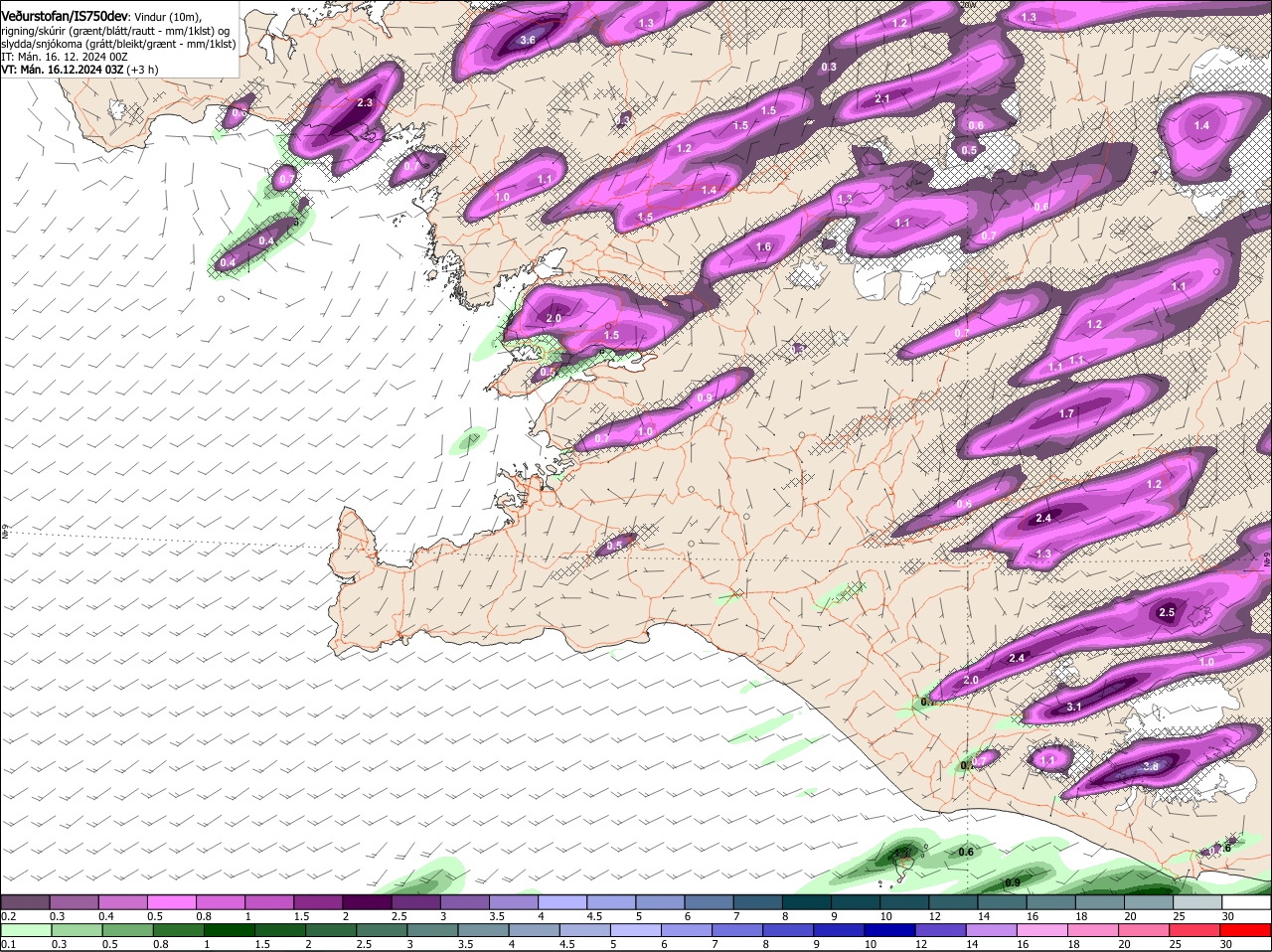Image resolution: width=1272 pixels, height=952 pixels.
Task: Select the 0.2 dark mauve swatch in the snow legend
Action: coord(25,901)
